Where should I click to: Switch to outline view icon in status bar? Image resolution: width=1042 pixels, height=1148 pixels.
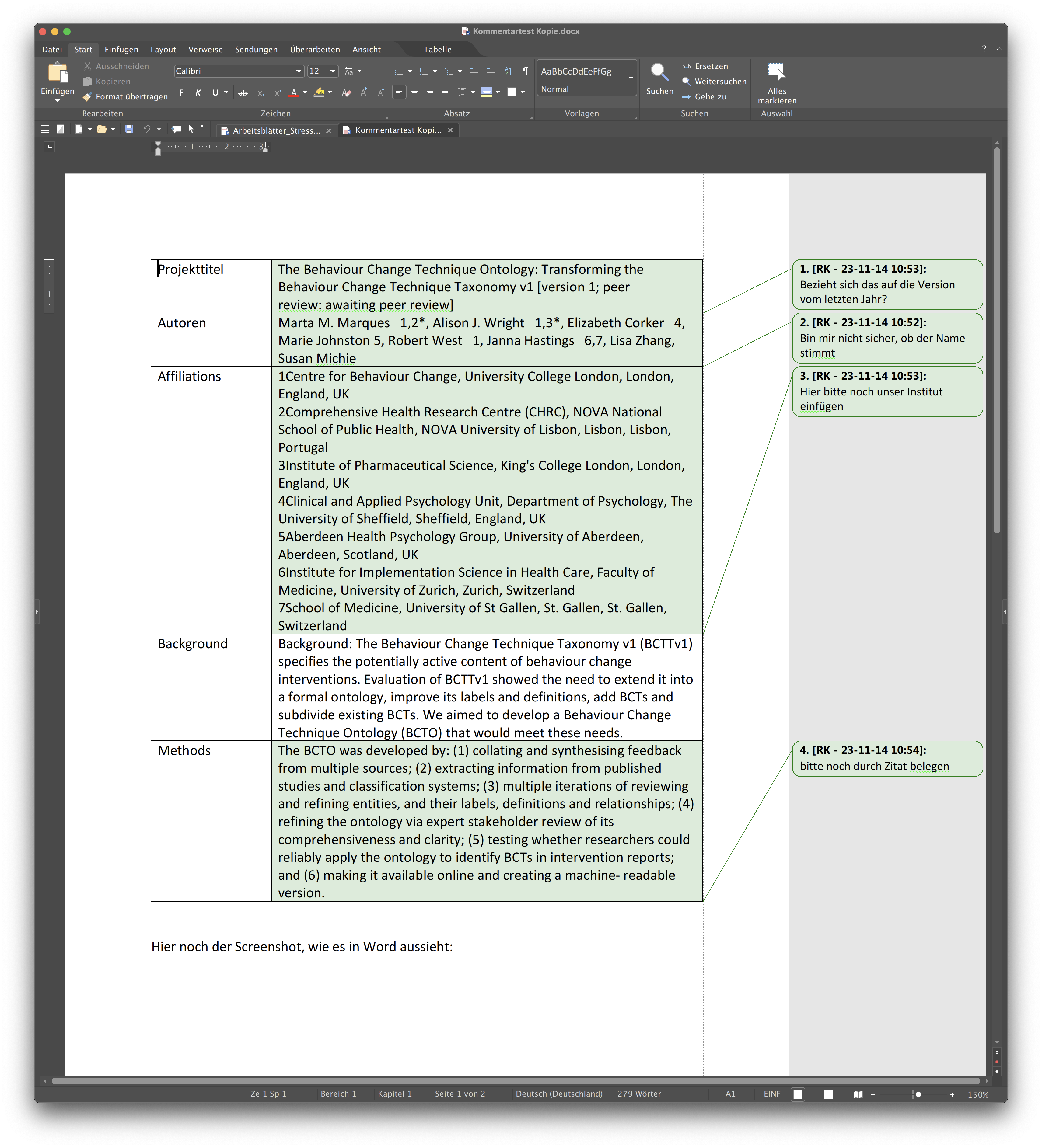tap(843, 1094)
